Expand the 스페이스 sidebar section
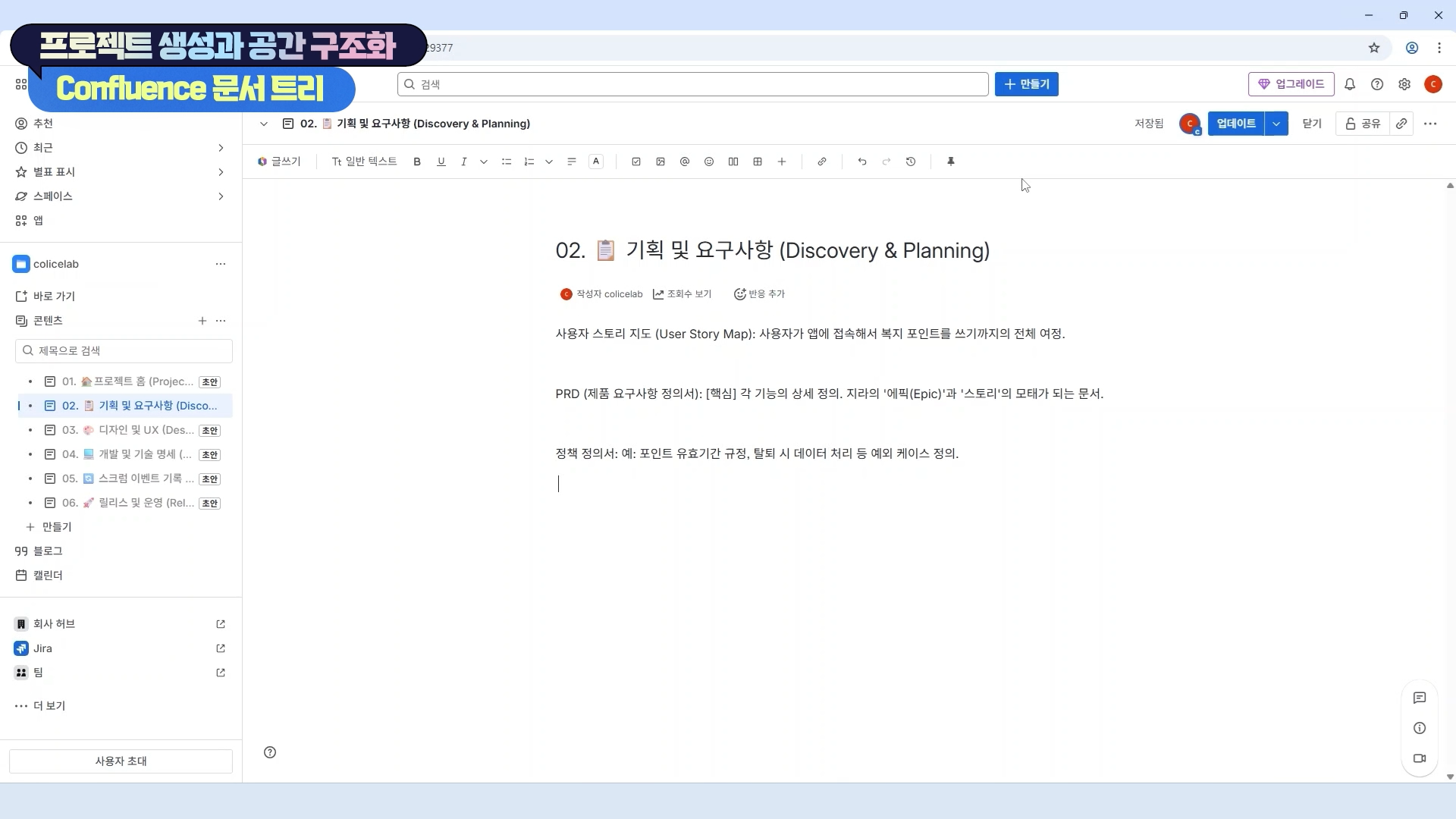This screenshot has width=1456, height=819. click(x=221, y=196)
